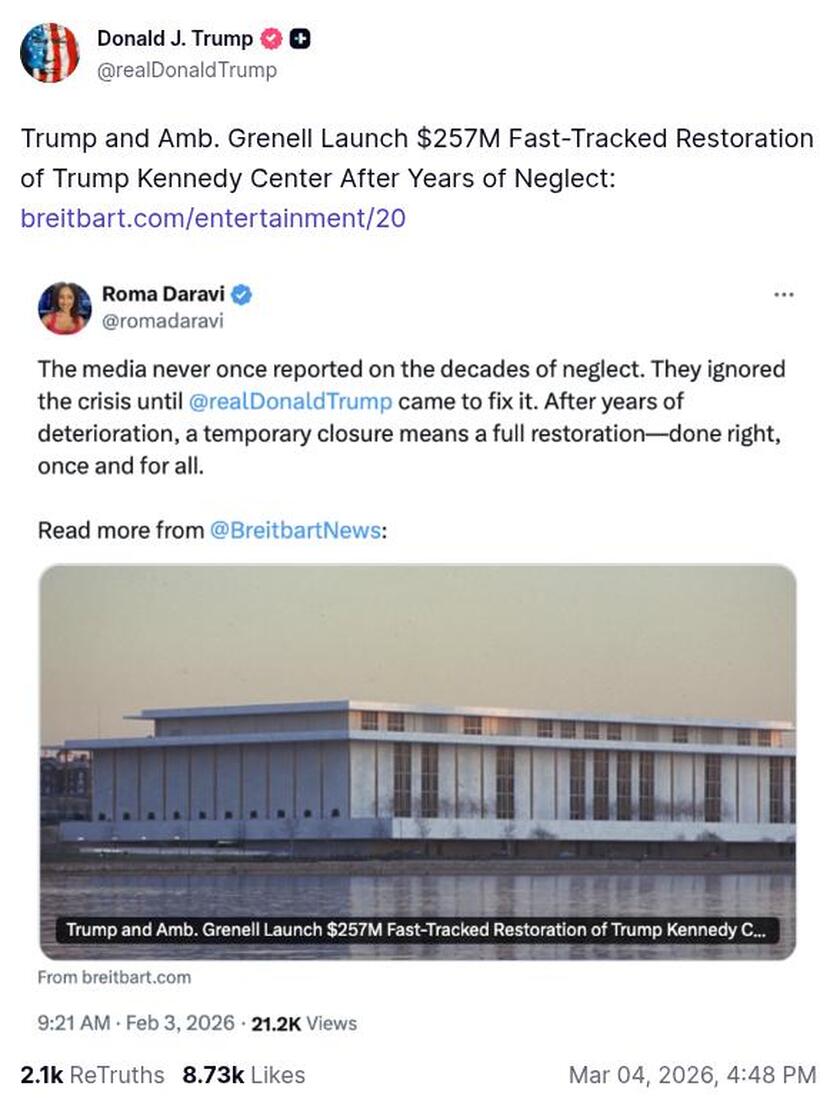This screenshot has height=1116, width=840.
Task: Open Roma Daravi's profile picture
Action: [x=65, y=308]
